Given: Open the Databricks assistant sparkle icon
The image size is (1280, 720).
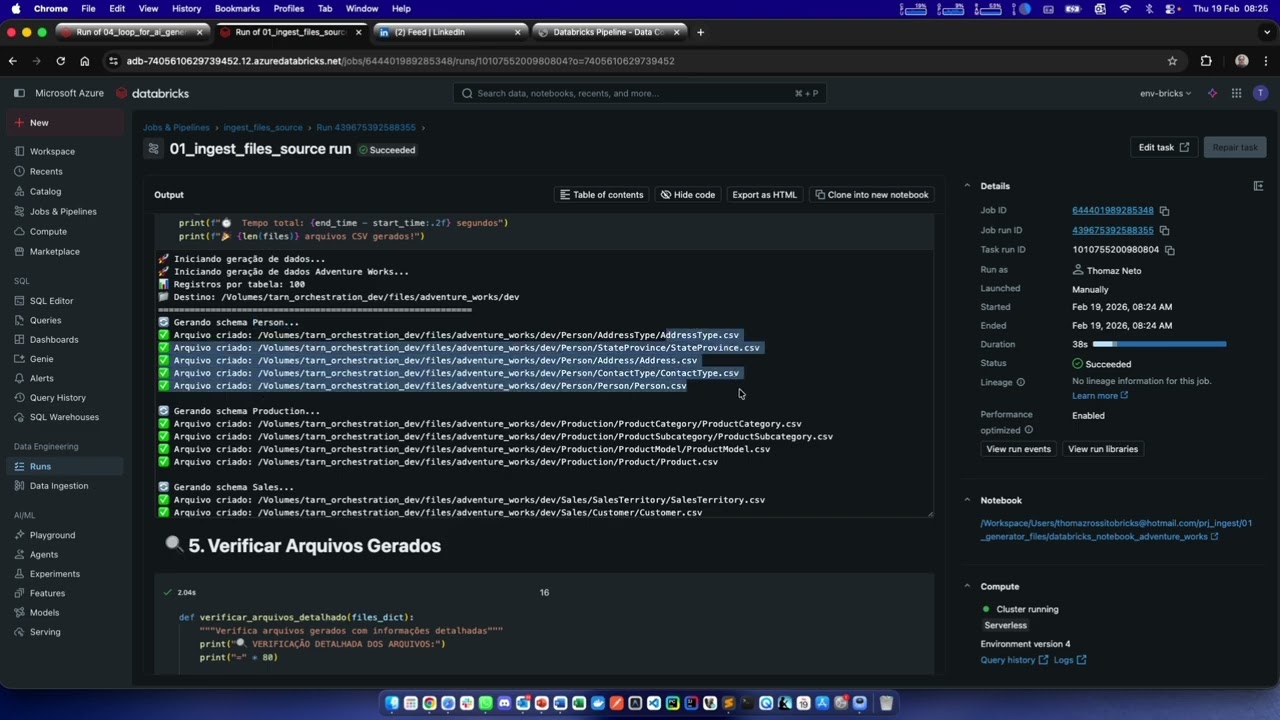Looking at the screenshot, I should (1212, 93).
